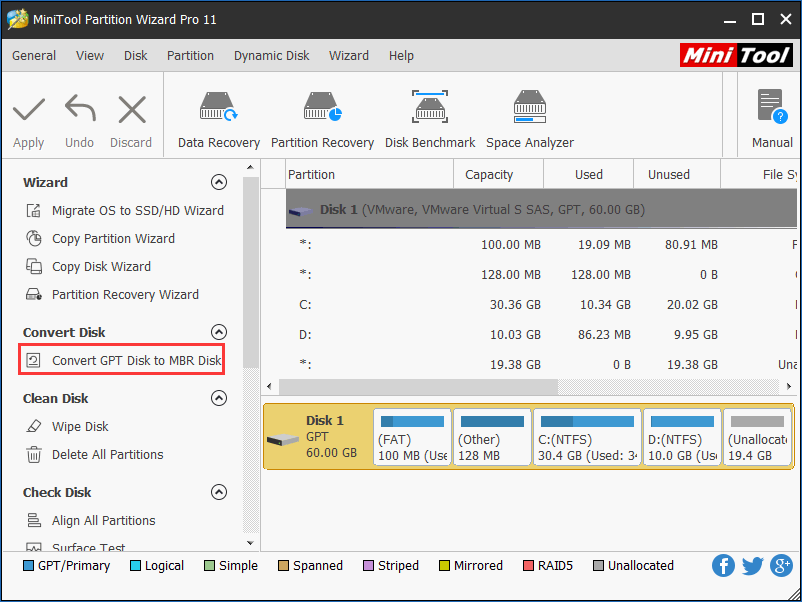Open the Help menu

click(401, 55)
